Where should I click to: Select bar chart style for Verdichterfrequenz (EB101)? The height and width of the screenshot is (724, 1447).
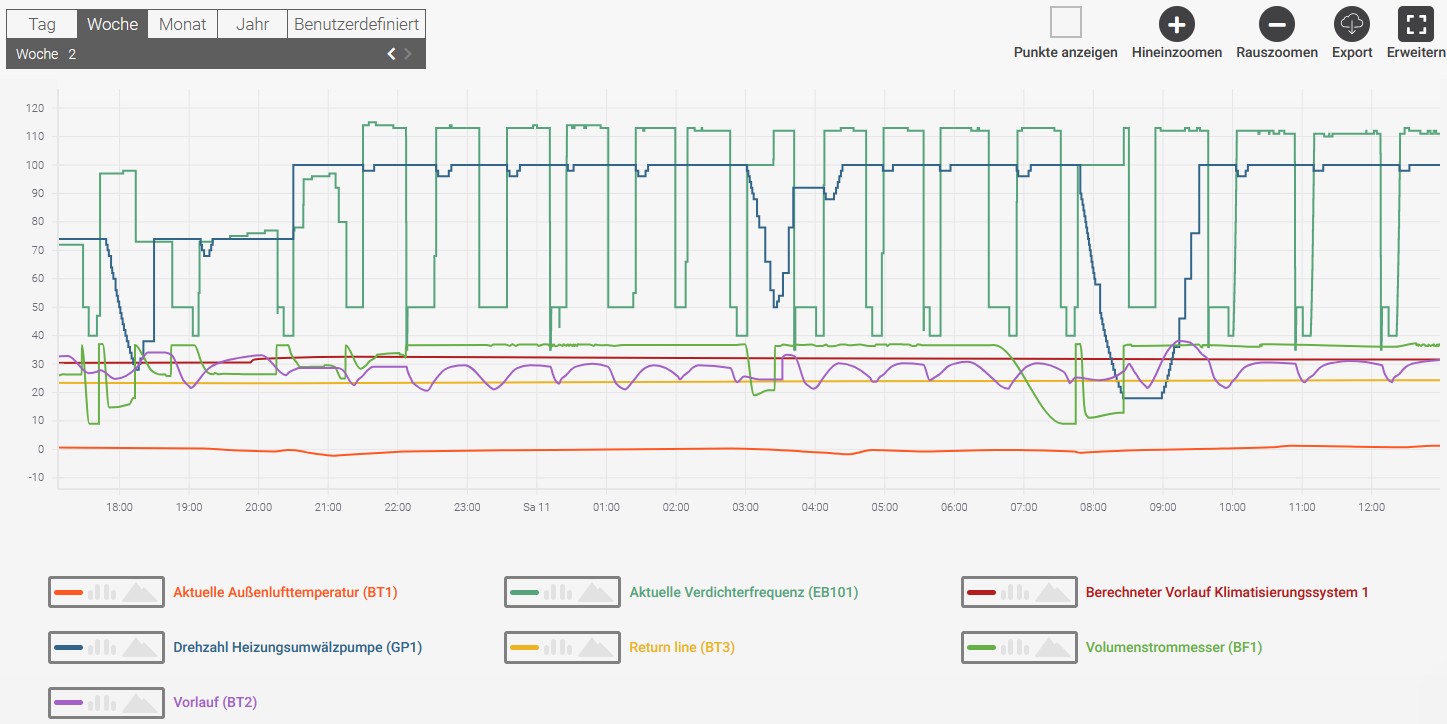click(559, 592)
